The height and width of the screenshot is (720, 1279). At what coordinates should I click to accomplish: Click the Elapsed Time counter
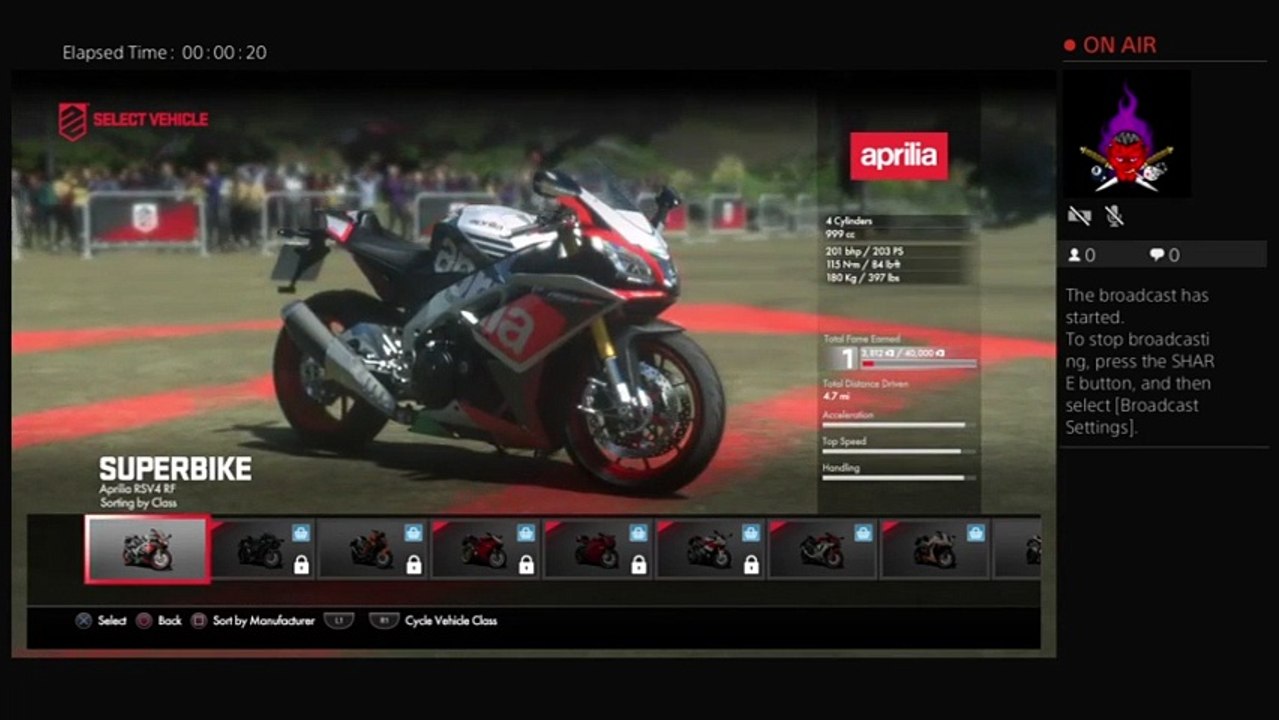[165, 53]
